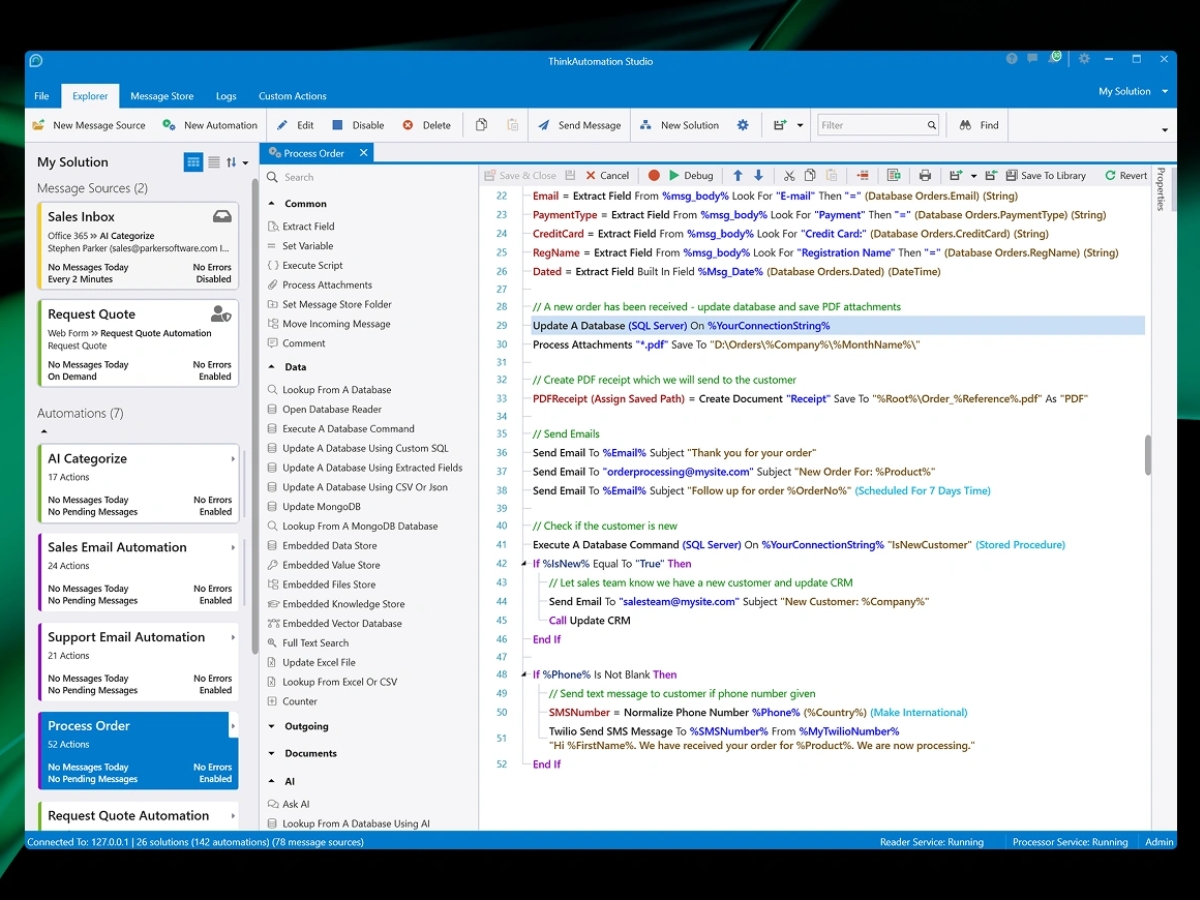Switch to the Logs tab

(x=226, y=96)
